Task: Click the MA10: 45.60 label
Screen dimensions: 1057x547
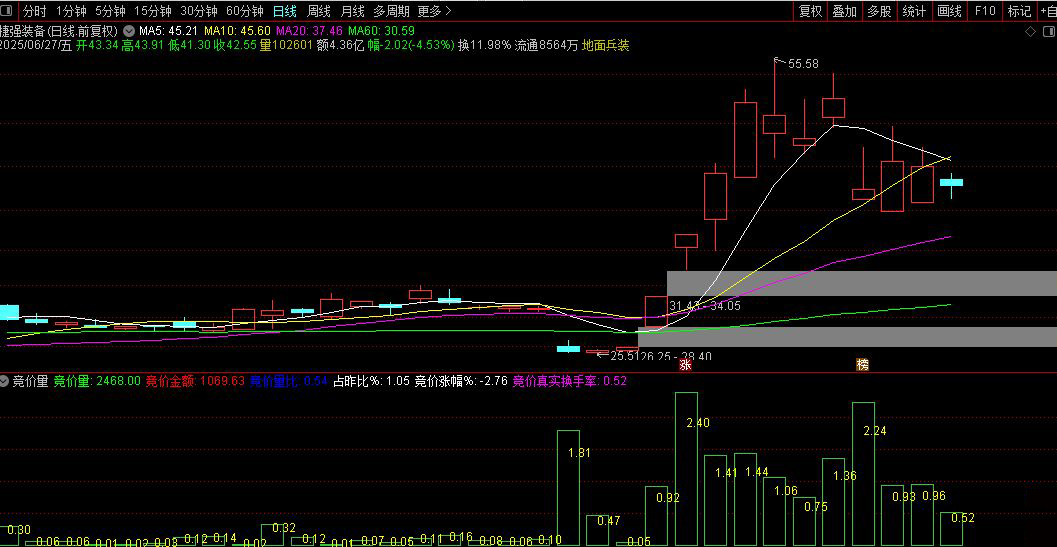Action: (x=237, y=31)
